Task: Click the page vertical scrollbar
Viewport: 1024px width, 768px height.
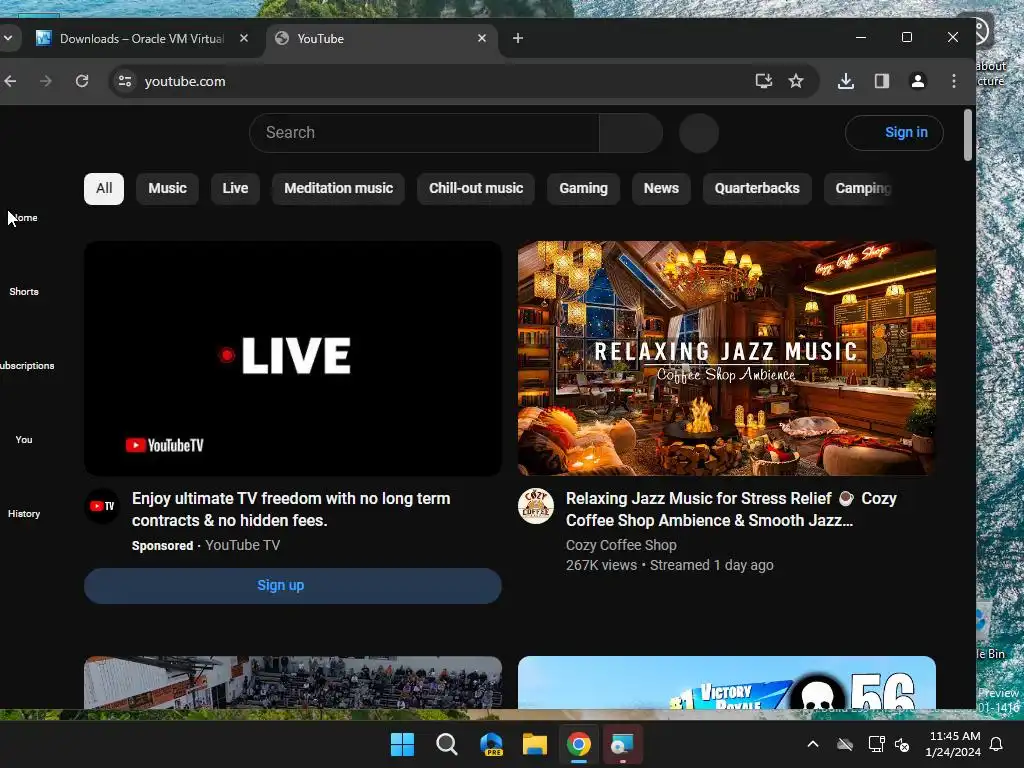Action: (x=968, y=135)
